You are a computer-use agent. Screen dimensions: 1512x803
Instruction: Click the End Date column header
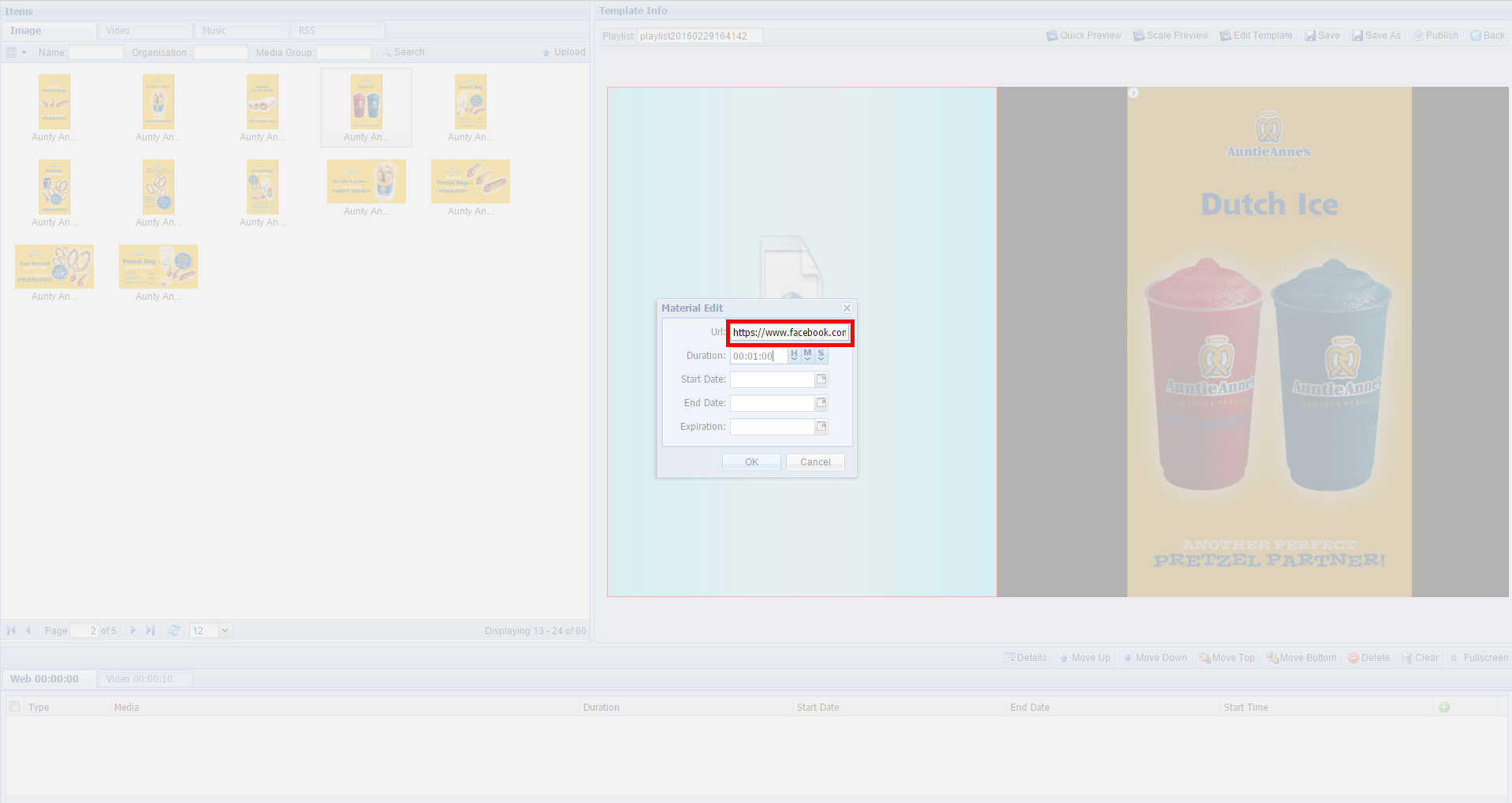pyautogui.click(x=1113, y=708)
